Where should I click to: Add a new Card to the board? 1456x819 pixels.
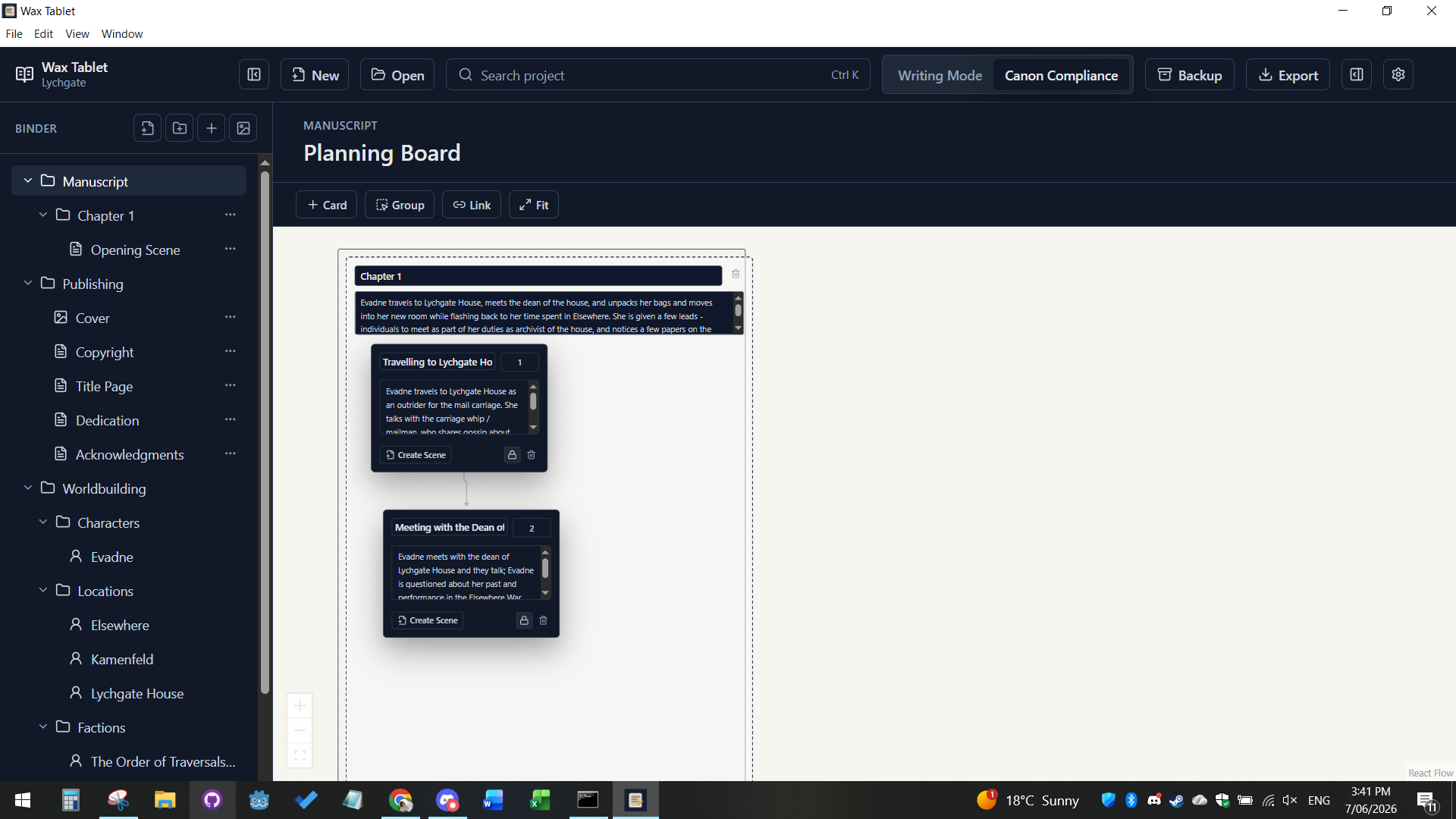pyautogui.click(x=326, y=205)
